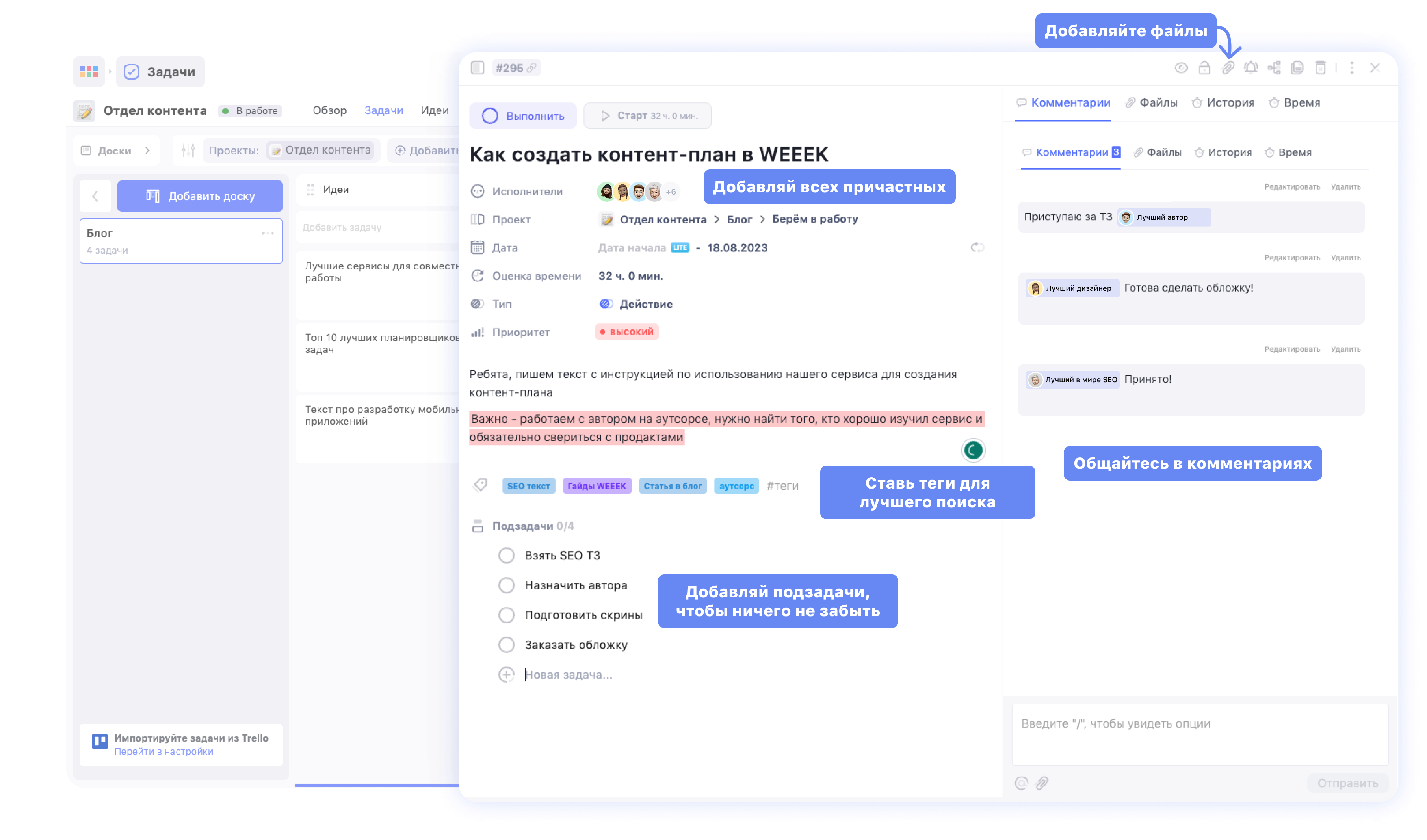Open the due date 18.08.2023 picker
Image resolution: width=1427 pixels, height=840 pixels.
pos(737,247)
